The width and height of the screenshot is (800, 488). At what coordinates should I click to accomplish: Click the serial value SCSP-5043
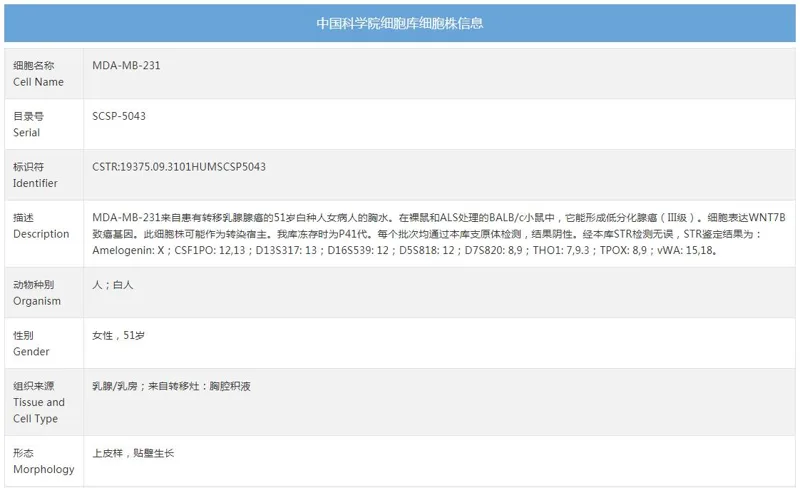pos(119,116)
